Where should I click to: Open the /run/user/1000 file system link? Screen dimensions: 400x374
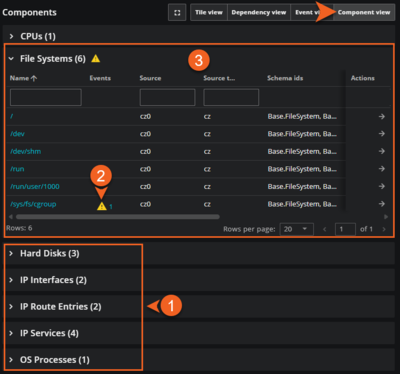[x=35, y=186]
